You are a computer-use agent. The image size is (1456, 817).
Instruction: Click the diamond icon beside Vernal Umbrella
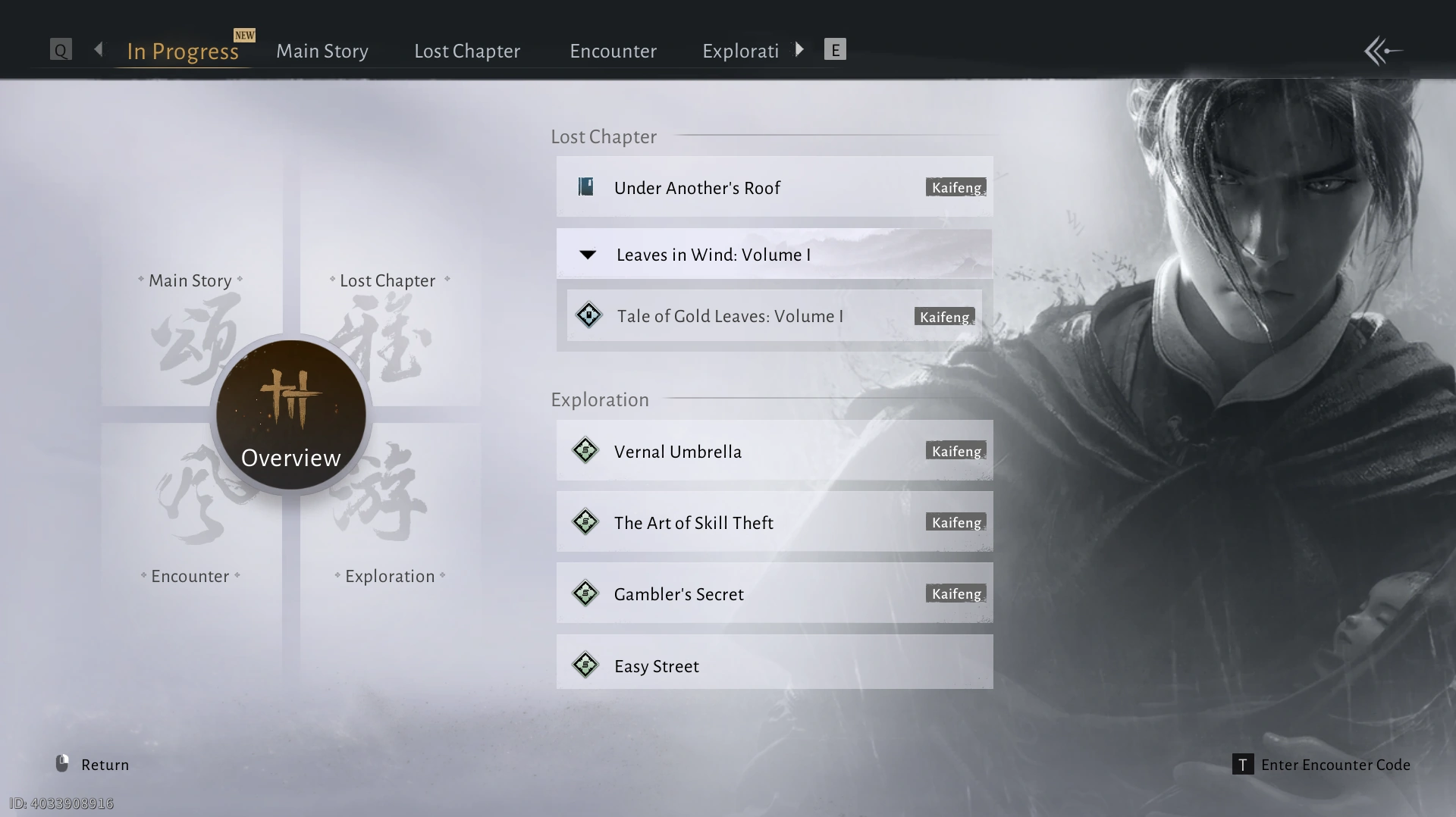click(585, 450)
